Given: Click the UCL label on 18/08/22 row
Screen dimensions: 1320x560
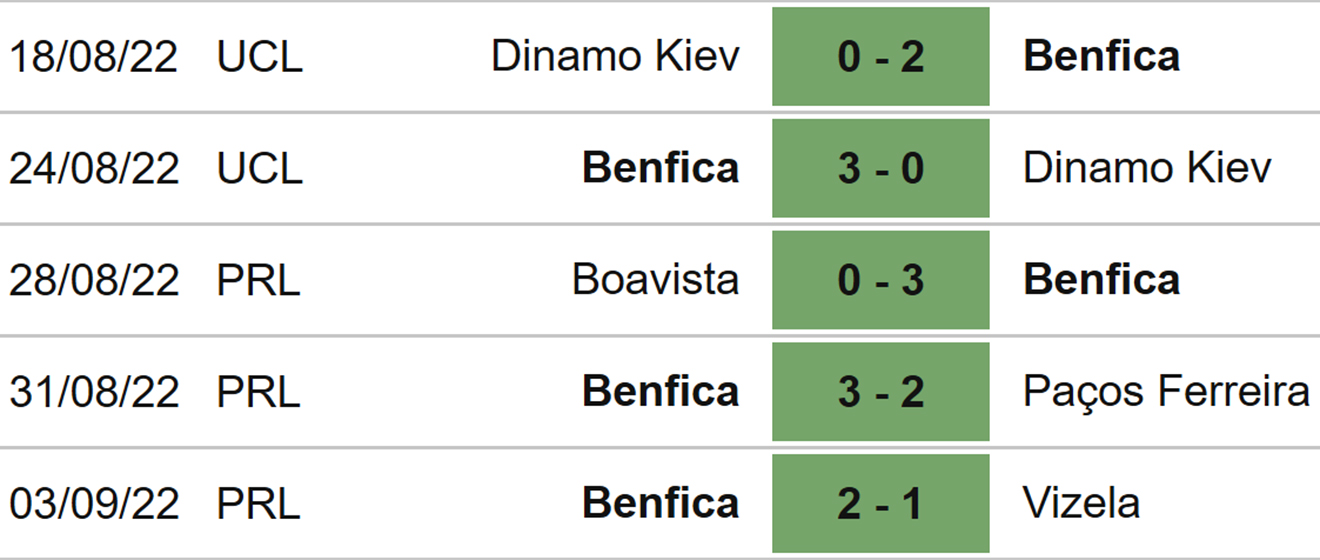Looking at the screenshot, I should coord(259,57).
